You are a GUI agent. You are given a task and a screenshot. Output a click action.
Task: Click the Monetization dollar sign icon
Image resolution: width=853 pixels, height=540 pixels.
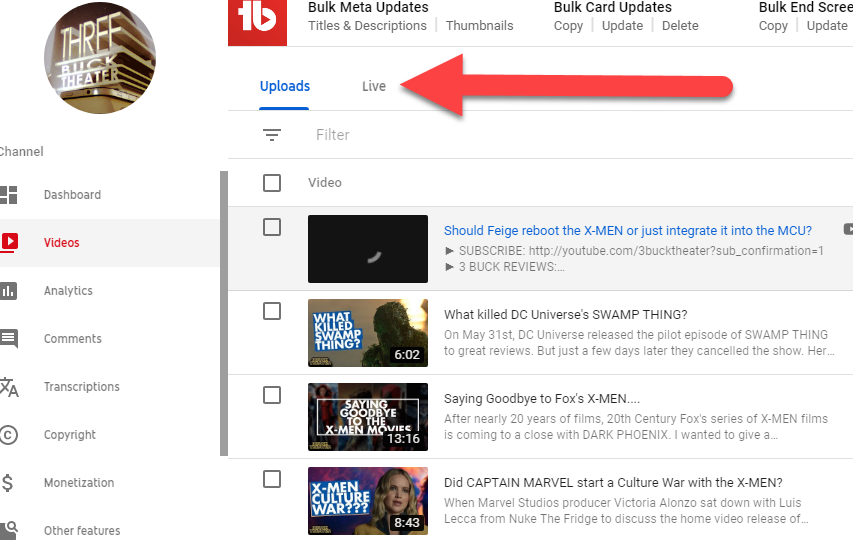click(8, 482)
